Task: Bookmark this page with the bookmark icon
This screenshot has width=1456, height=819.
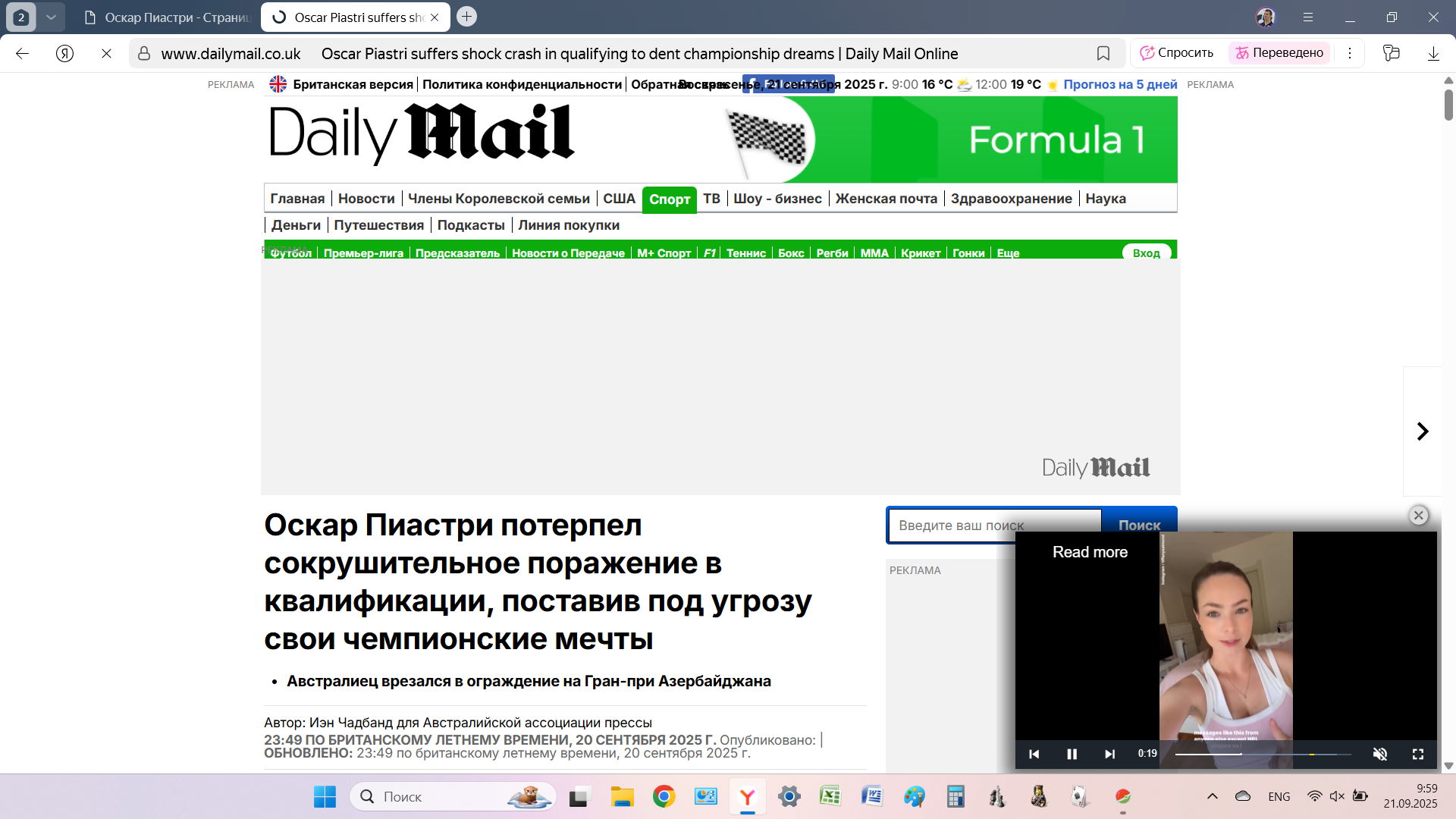Action: point(1103,53)
